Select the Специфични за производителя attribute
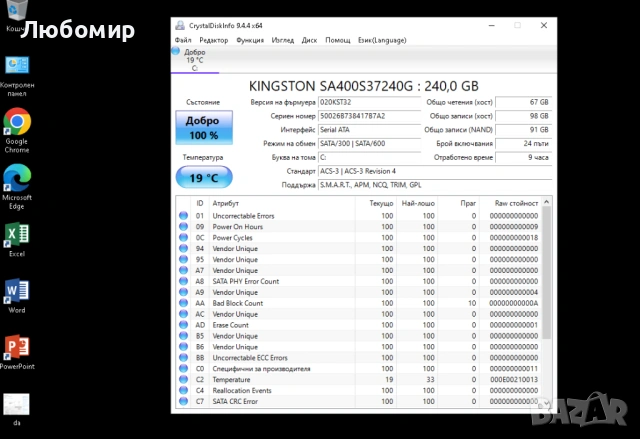This screenshot has height=439, width=640. [261, 368]
